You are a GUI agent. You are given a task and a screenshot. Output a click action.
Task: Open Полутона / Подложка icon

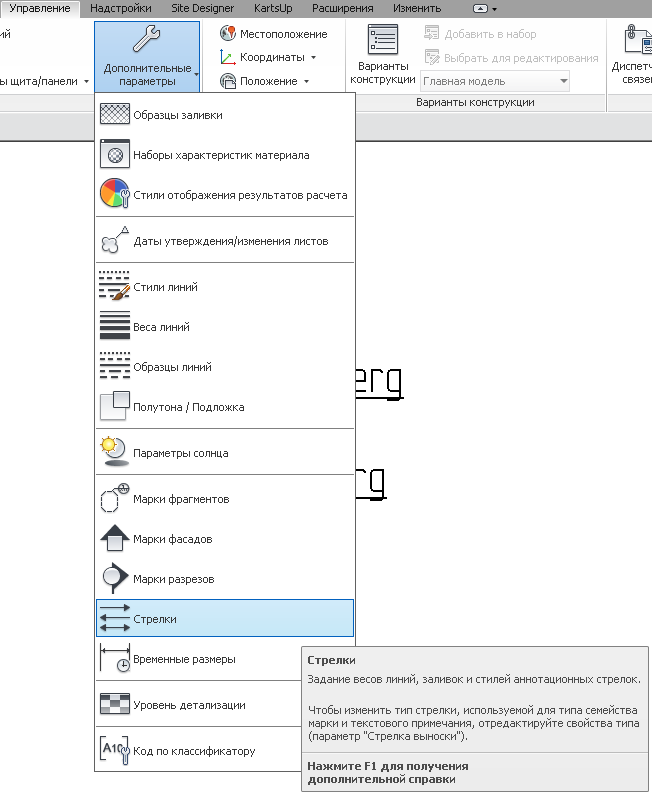pos(115,406)
